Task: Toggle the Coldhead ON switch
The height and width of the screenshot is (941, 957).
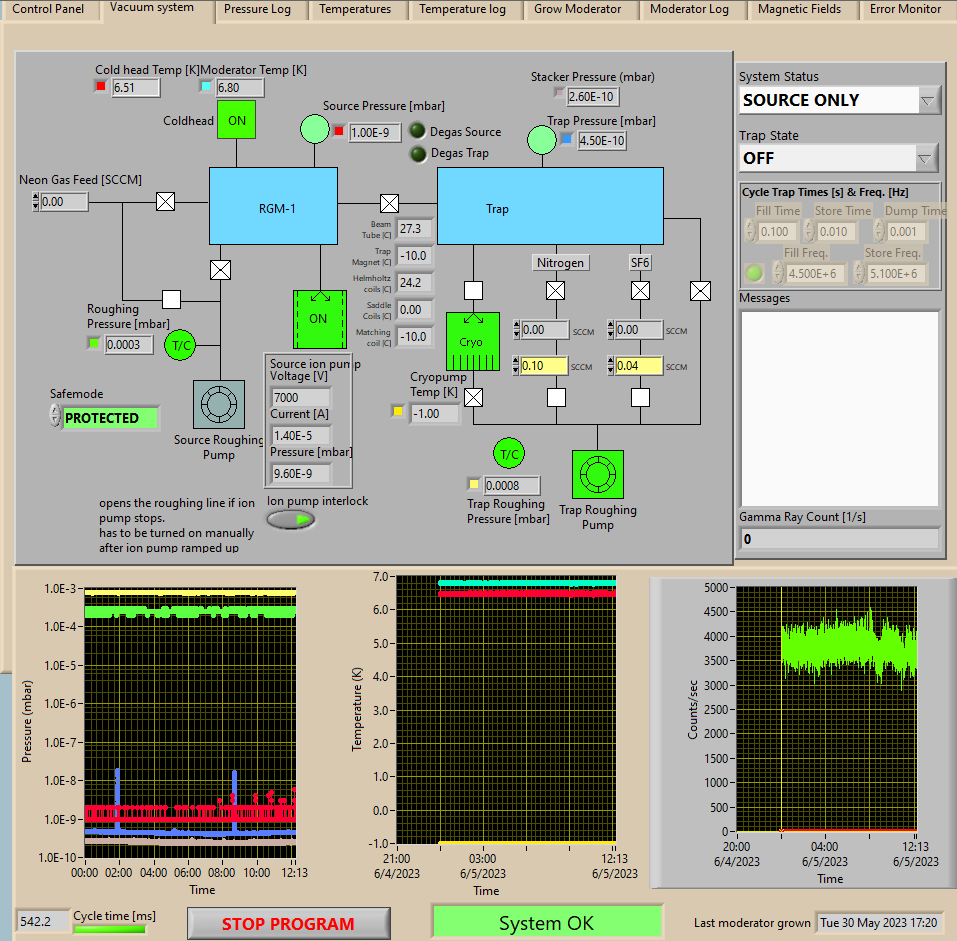Action: pyautogui.click(x=236, y=120)
